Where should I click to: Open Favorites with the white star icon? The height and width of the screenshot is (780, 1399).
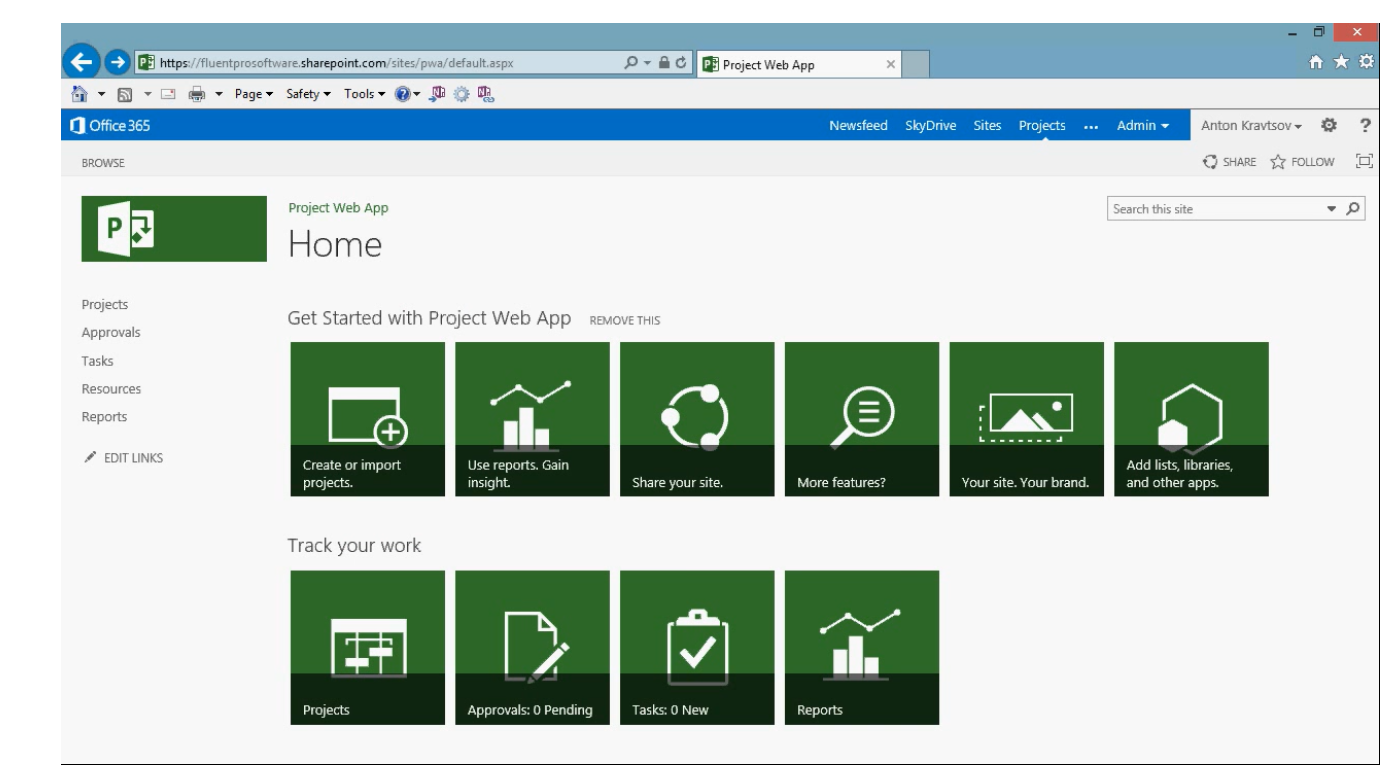tap(1341, 63)
